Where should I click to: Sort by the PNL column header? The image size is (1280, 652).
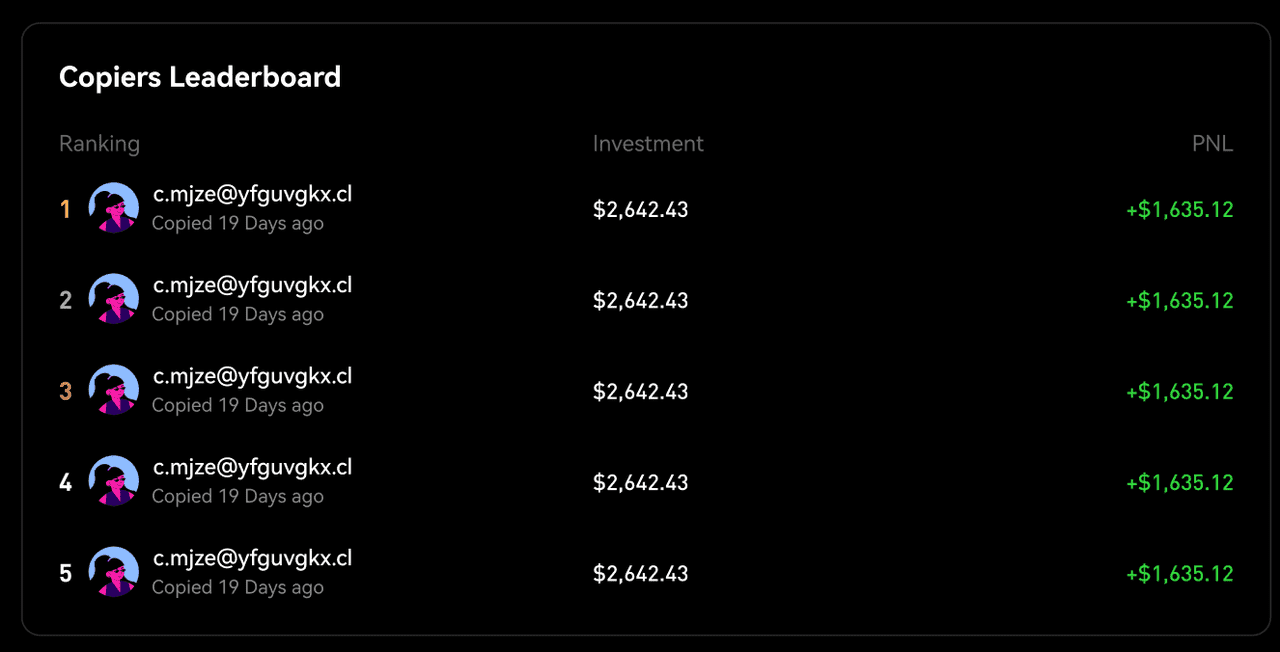click(x=1212, y=144)
